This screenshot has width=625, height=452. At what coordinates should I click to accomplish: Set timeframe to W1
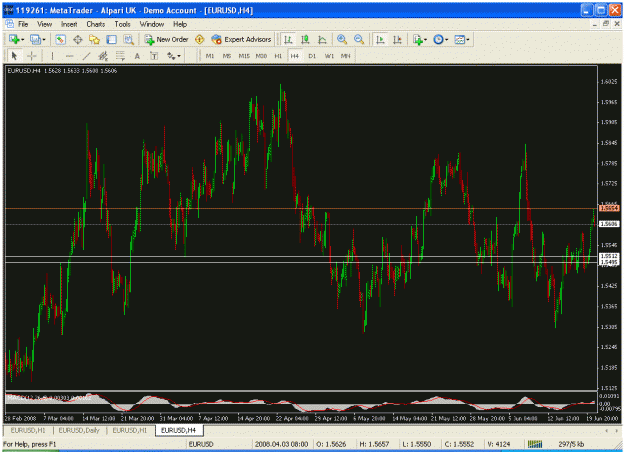click(329, 56)
